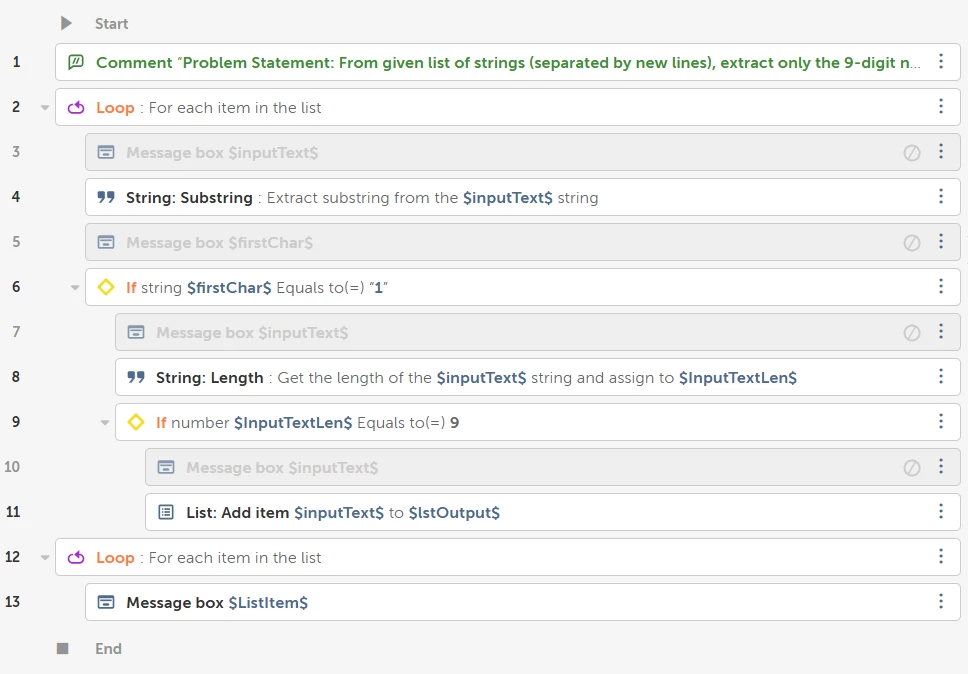968x674 pixels.
Task: Click the End stop square icon
Action: tap(62, 648)
